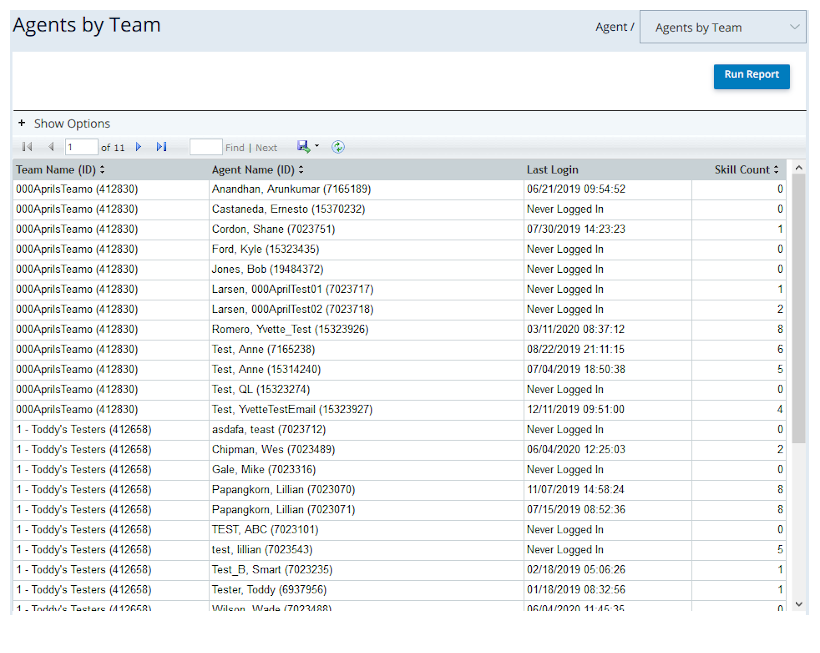The image size is (820, 653).
Task: Click the Next search link
Action: coord(266,147)
